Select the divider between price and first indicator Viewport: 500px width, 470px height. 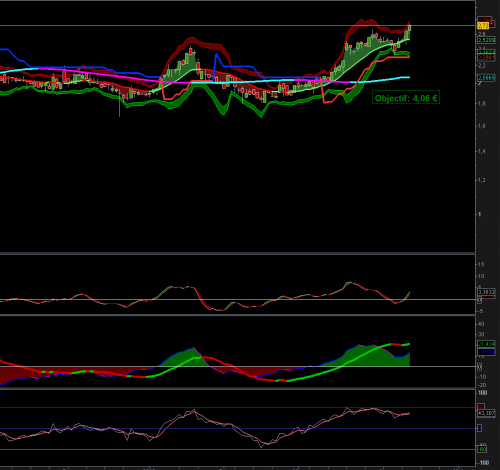pyautogui.click(x=237, y=254)
